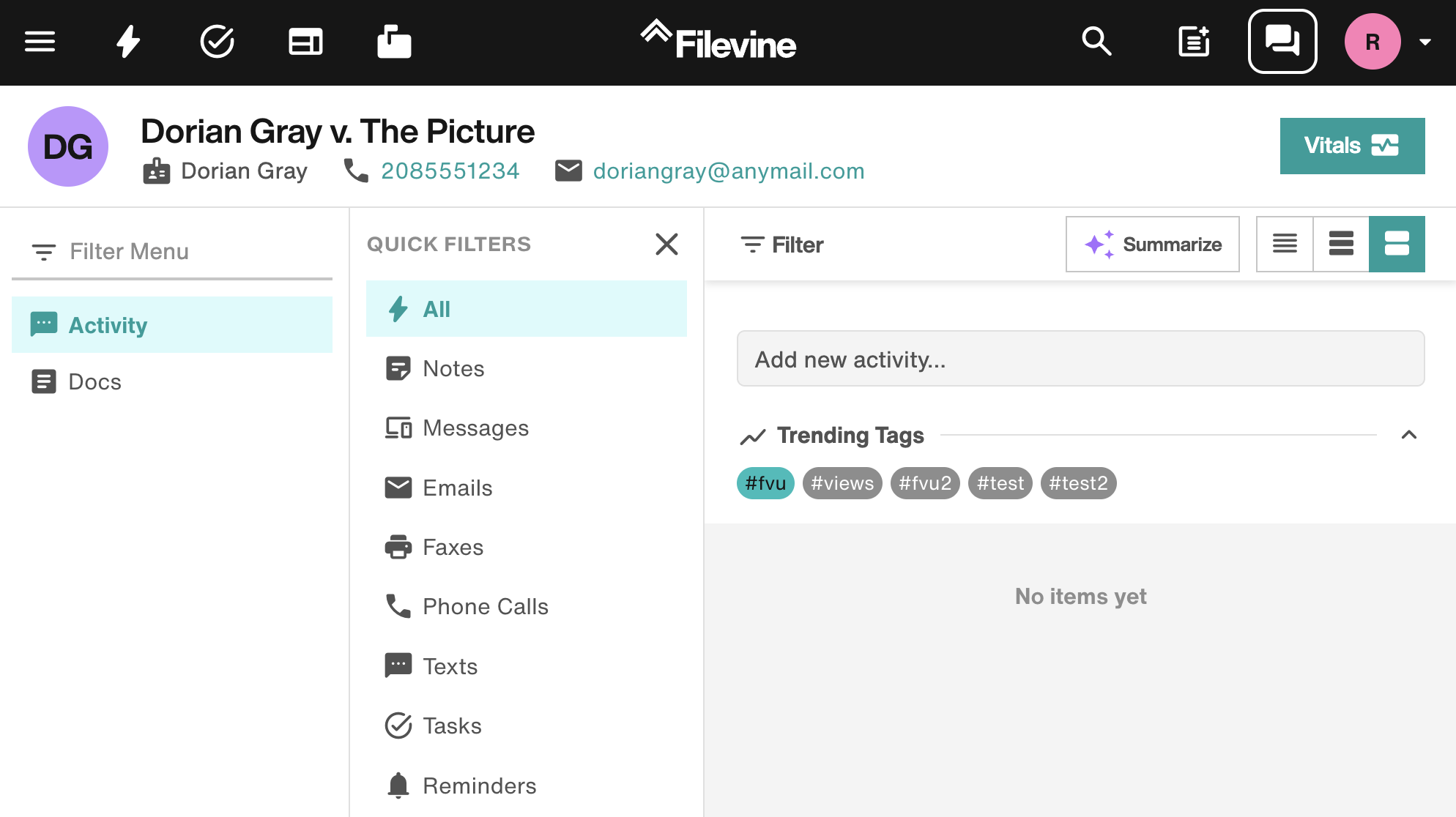The image size is (1456, 817).
Task: Open the tasks checkmark icon in top bar
Action: (x=217, y=42)
